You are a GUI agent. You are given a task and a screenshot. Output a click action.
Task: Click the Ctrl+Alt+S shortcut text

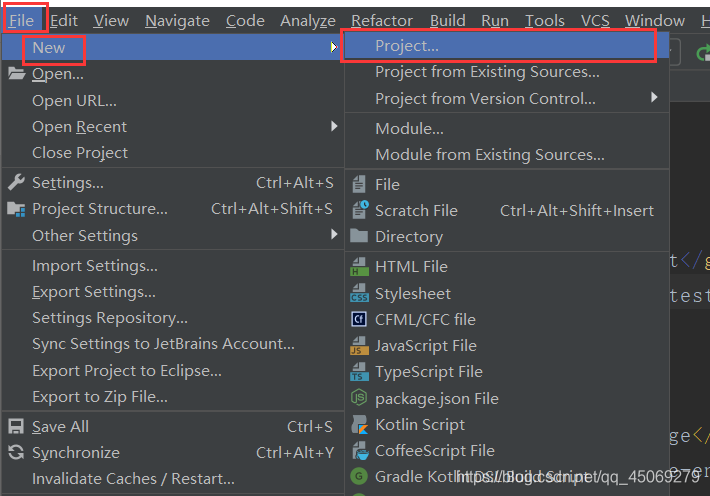pyautogui.click(x=295, y=183)
